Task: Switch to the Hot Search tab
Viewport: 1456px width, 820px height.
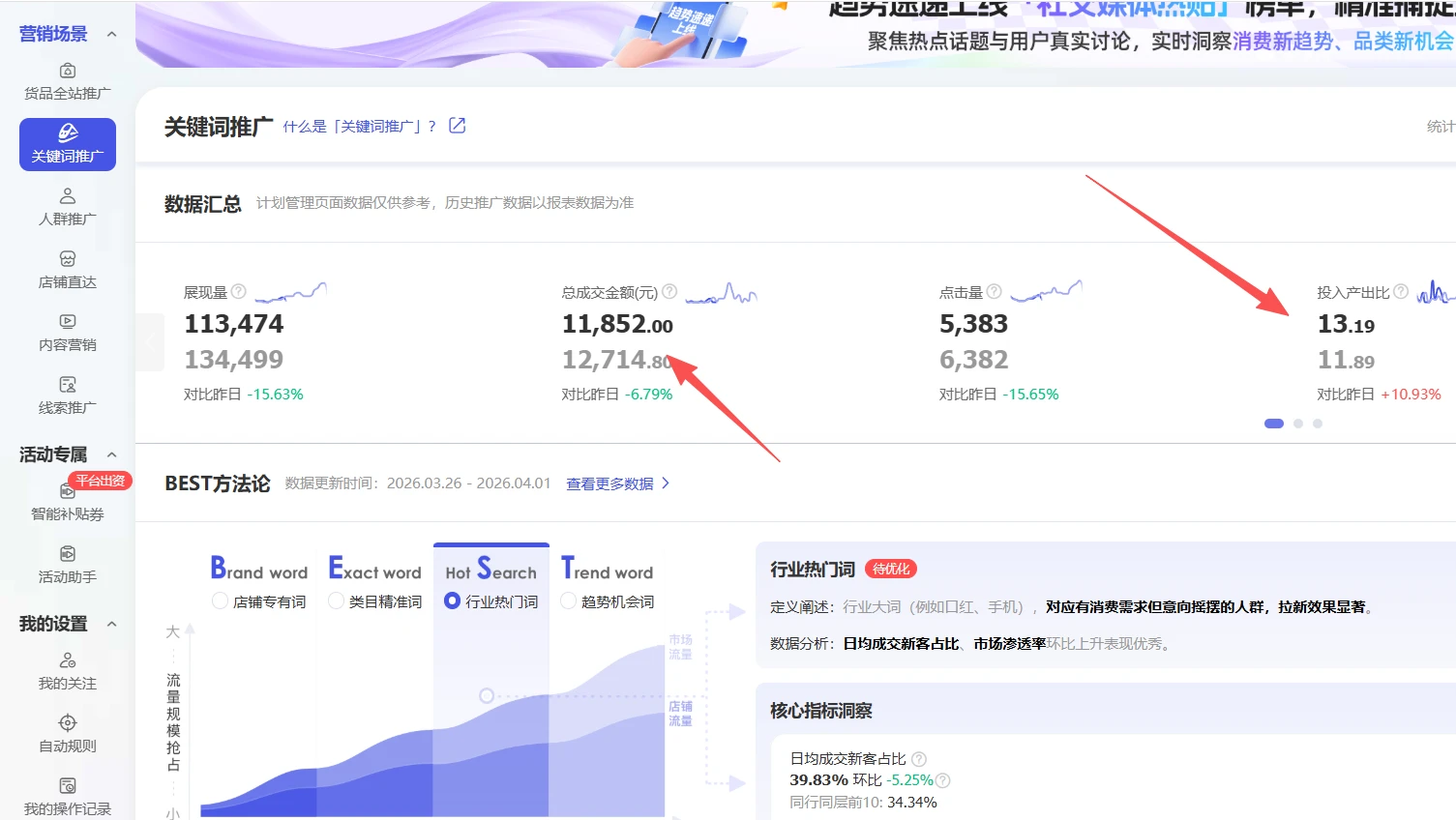Action: (x=490, y=571)
